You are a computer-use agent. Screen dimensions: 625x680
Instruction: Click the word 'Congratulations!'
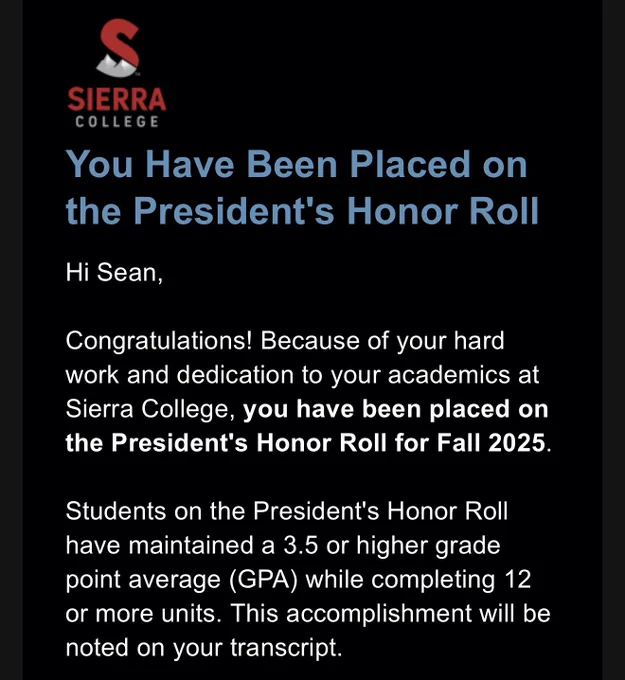(159, 341)
